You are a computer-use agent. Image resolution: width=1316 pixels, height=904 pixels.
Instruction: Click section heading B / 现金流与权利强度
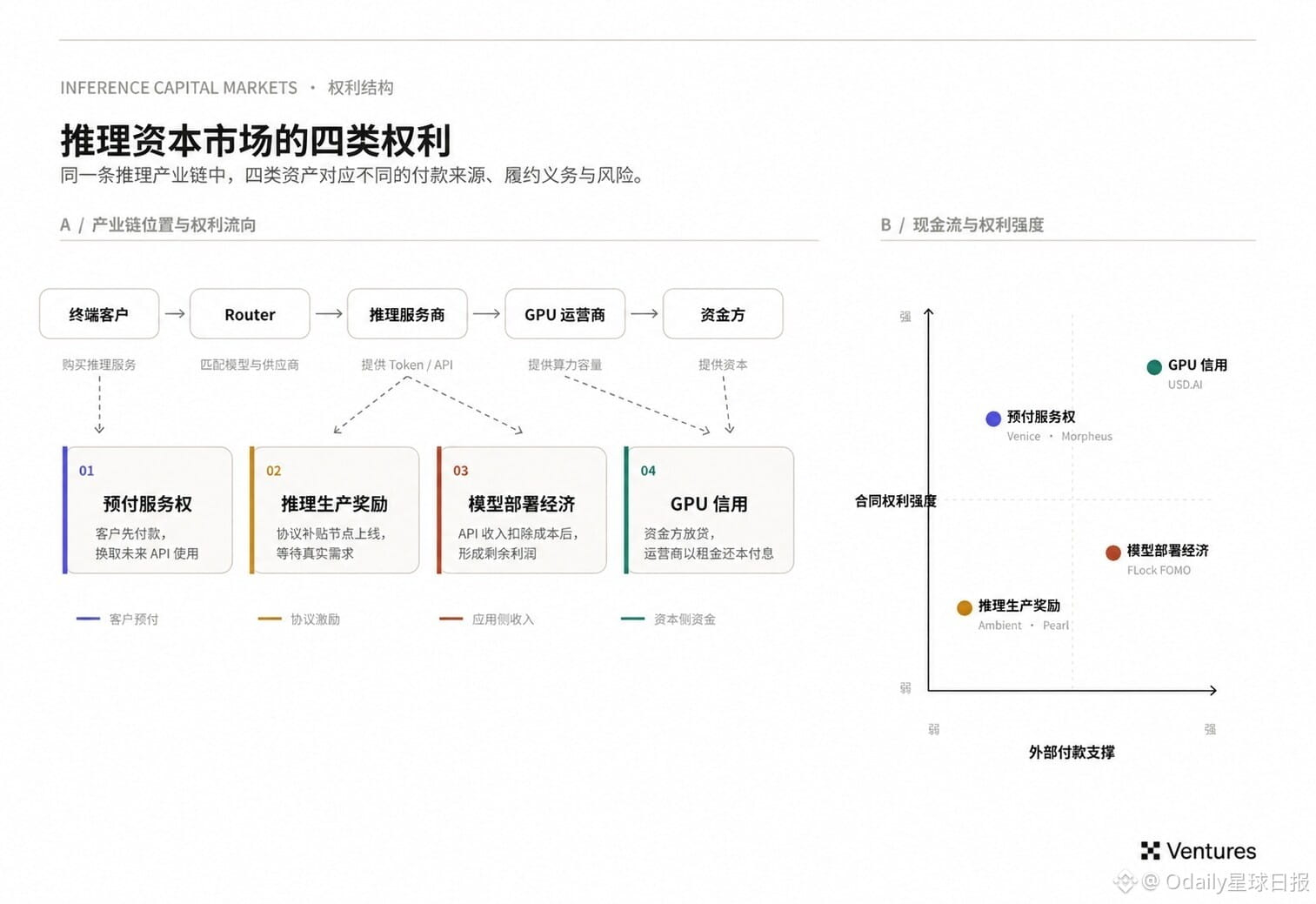coord(962,224)
